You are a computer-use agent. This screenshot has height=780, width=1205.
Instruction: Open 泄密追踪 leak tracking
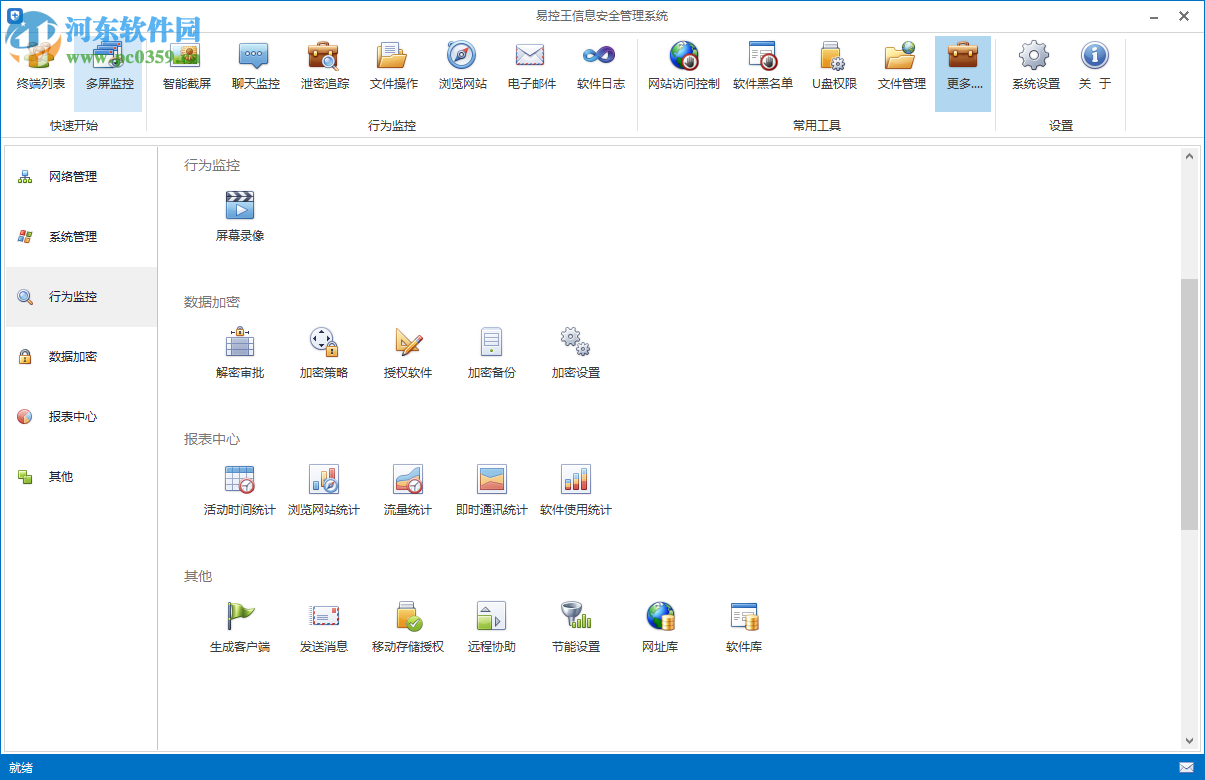click(x=325, y=65)
